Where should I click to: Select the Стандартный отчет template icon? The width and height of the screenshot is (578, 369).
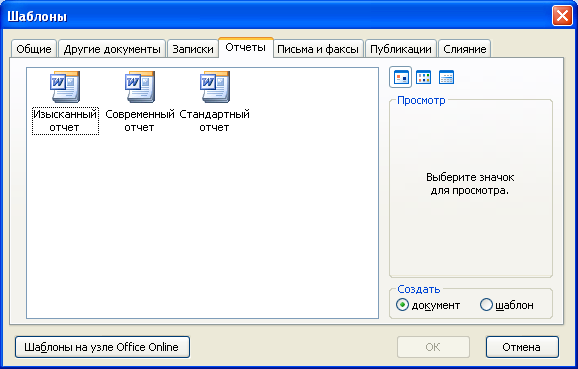(x=215, y=87)
